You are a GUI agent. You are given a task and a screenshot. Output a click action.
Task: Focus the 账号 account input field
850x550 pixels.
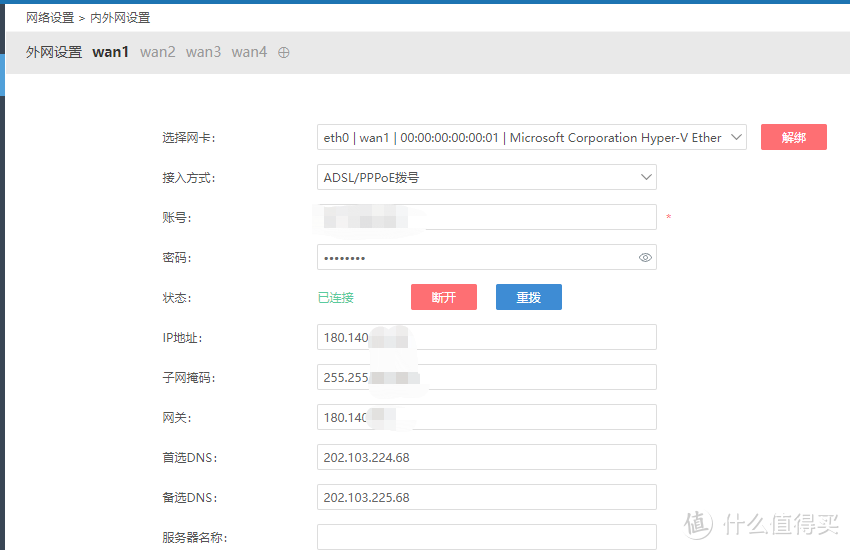click(x=487, y=217)
